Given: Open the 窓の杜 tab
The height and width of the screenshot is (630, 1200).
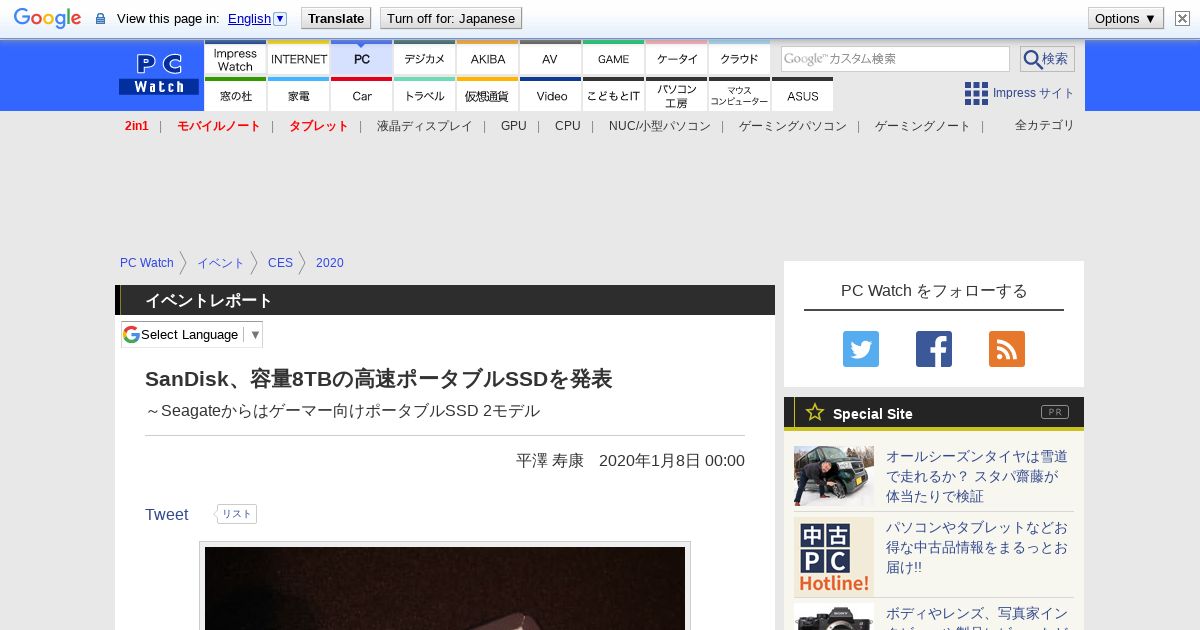Looking at the screenshot, I should [x=235, y=95].
